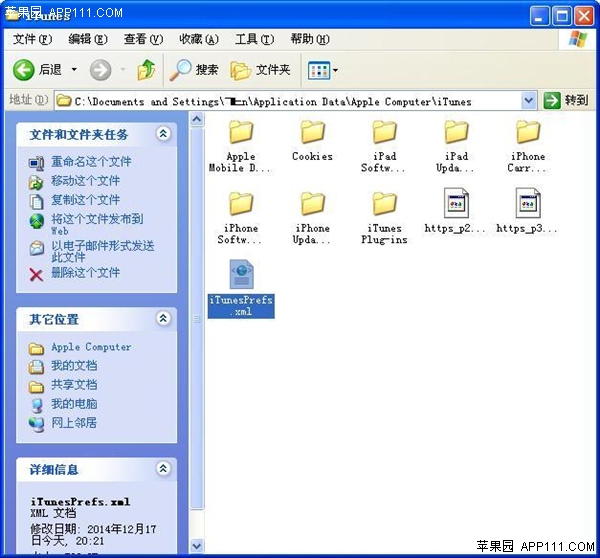This screenshot has width=600, height=558.
Task: Select the iPad Upda... folder
Action: (x=456, y=145)
